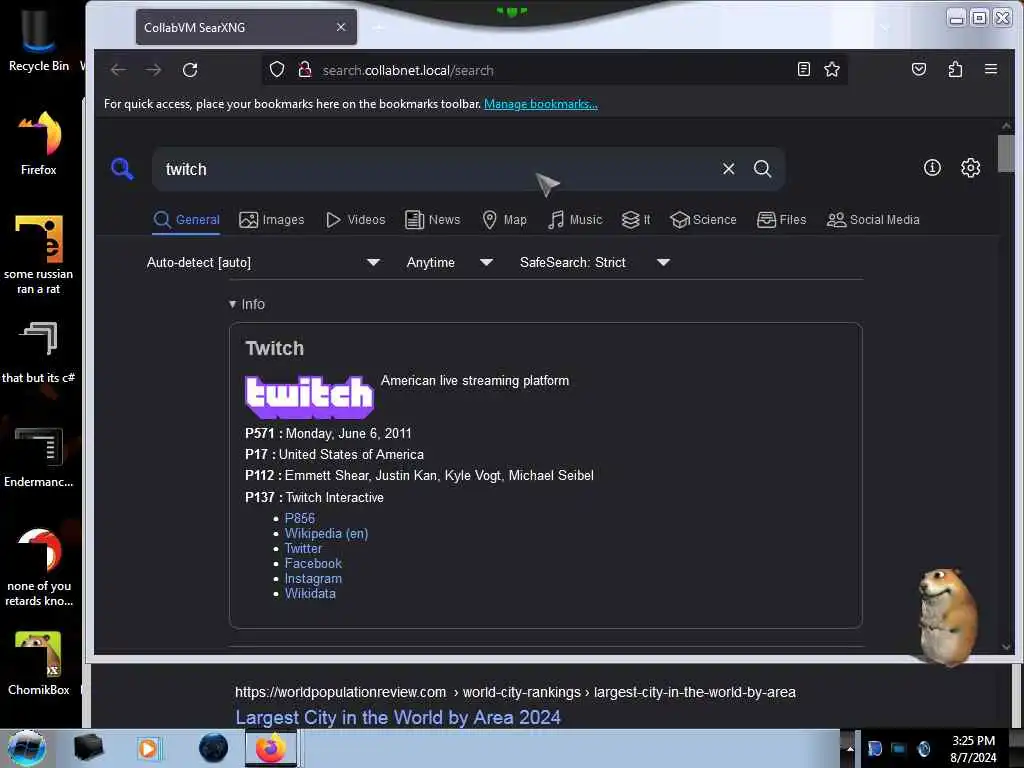Image resolution: width=1024 pixels, height=768 pixels.
Task: Open tracking protection shield icon
Action: pyautogui.click(x=277, y=70)
